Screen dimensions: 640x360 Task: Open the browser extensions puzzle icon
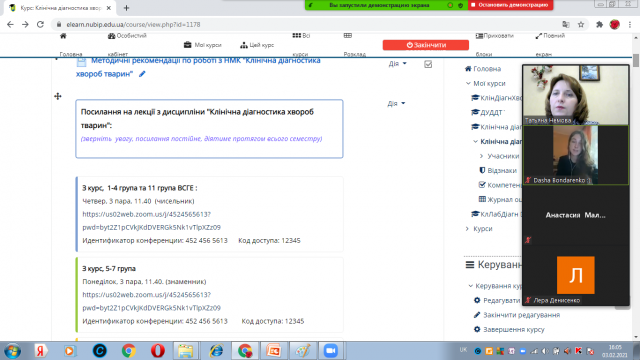pyautogui.click(x=599, y=24)
